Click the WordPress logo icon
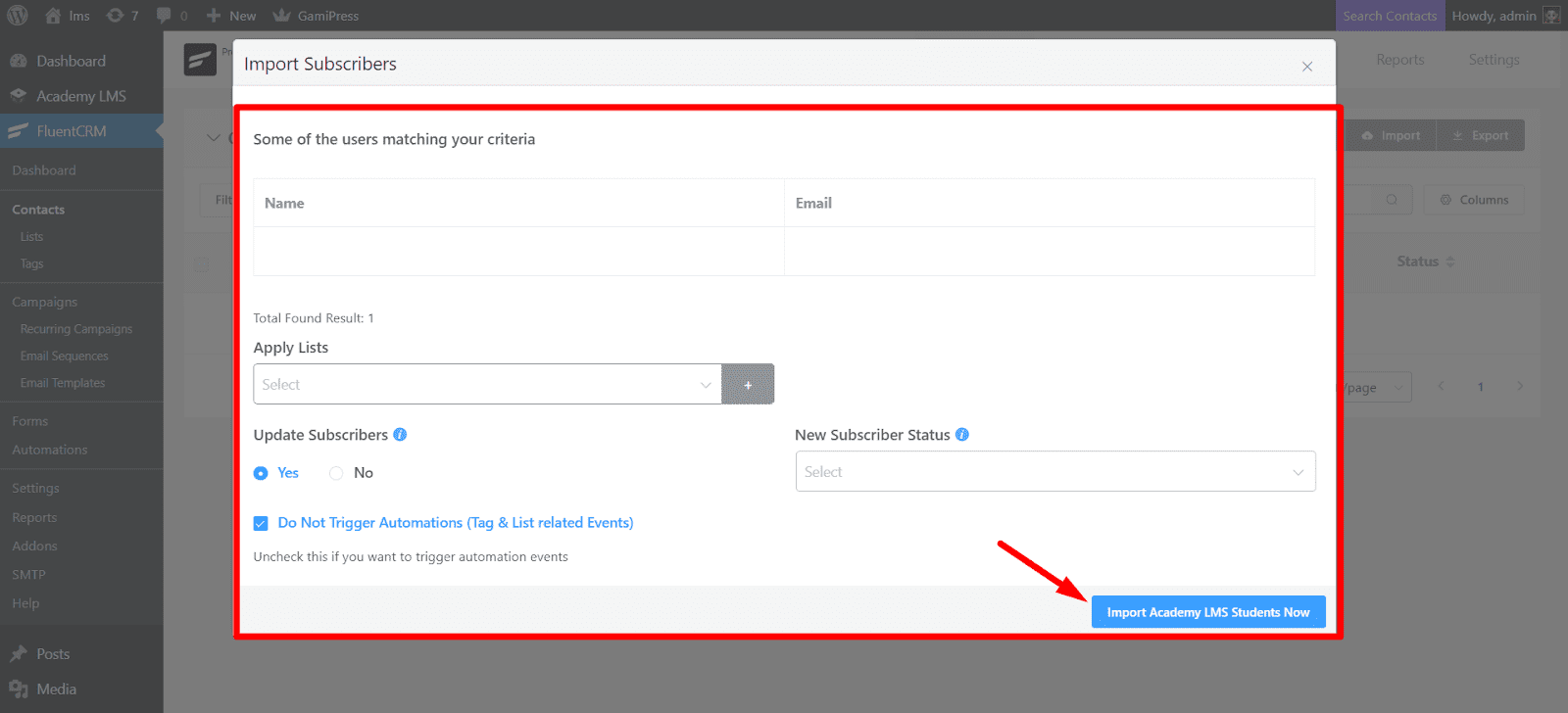Screen dimensions: 1568x713 click(18, 16)
